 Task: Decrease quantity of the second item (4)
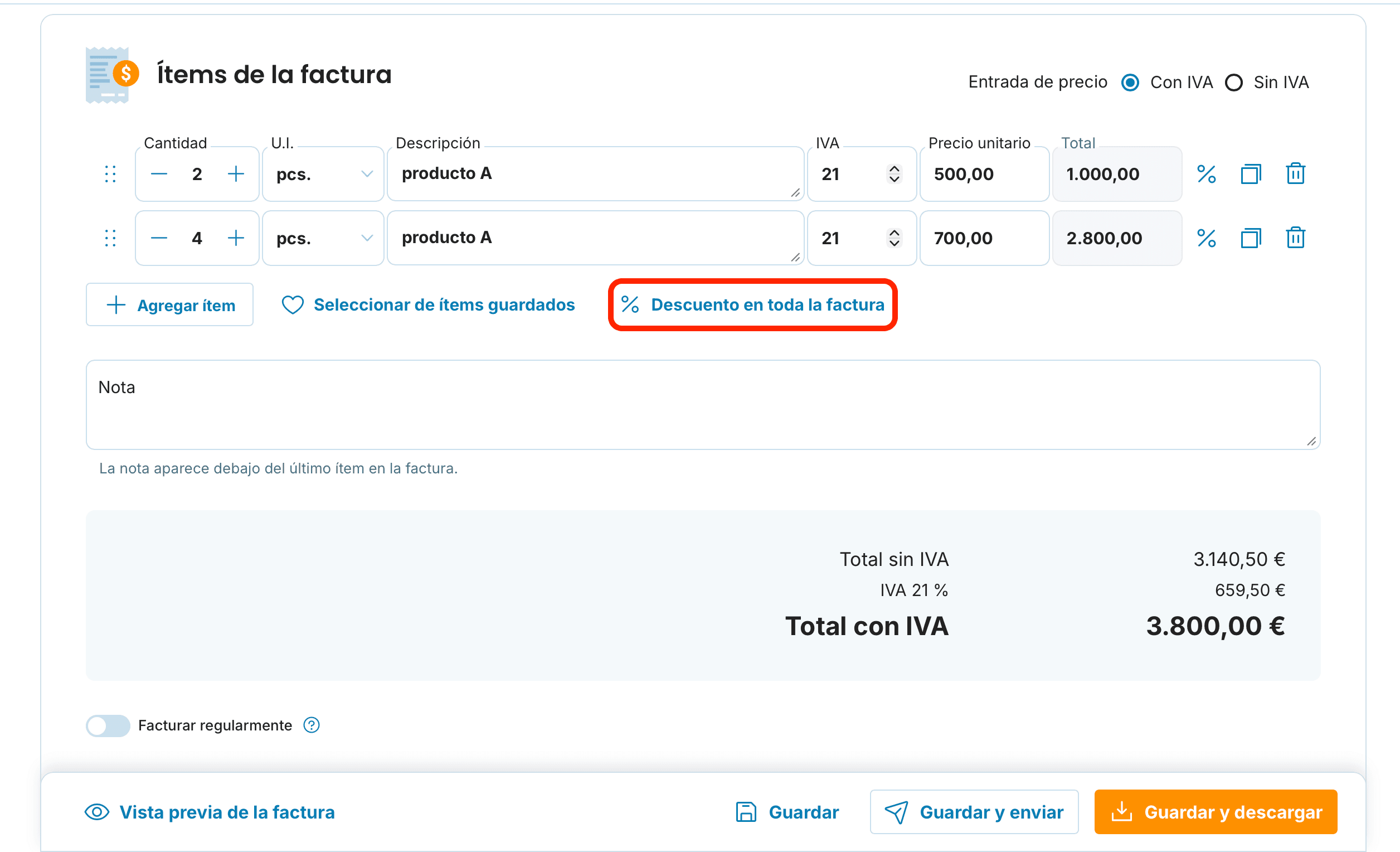159,238
